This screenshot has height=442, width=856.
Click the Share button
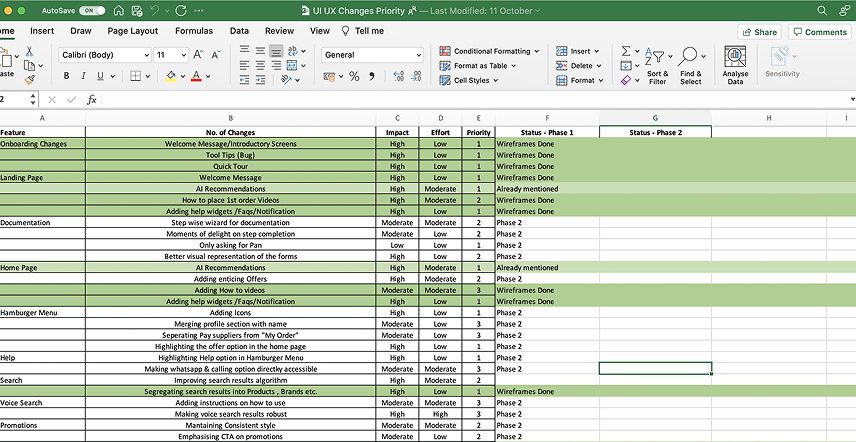point(759,32)
